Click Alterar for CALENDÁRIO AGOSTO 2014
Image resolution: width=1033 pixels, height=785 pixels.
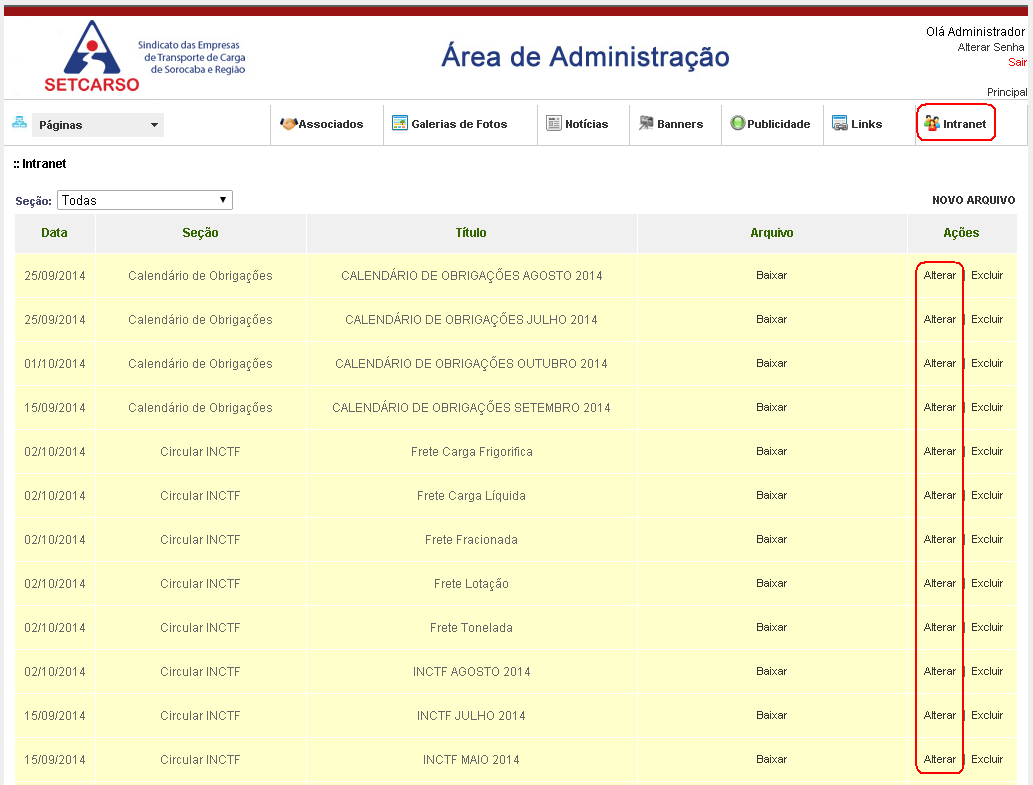tap(939, 275)
